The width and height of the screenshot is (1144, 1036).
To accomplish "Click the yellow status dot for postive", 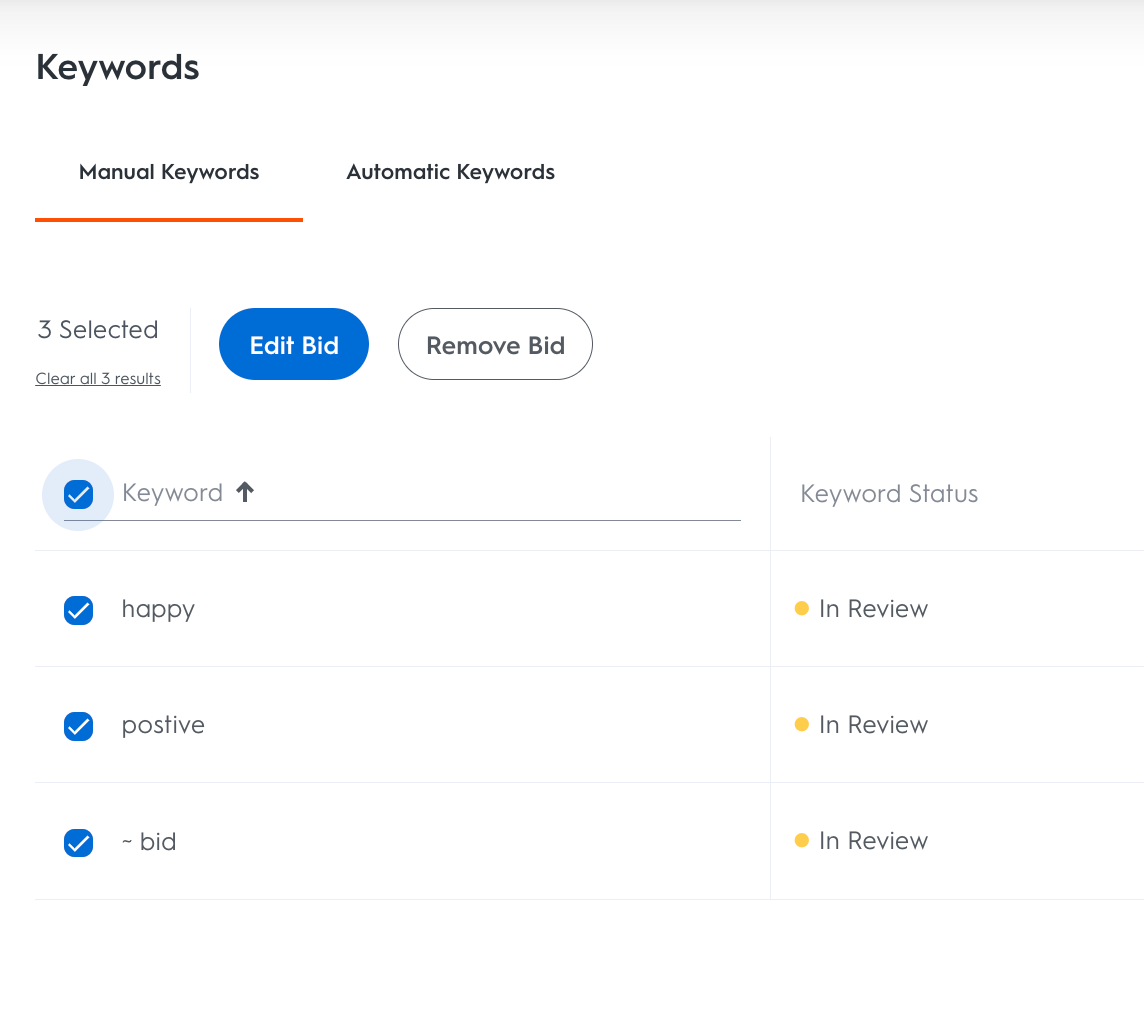I will tap(801, 724).
